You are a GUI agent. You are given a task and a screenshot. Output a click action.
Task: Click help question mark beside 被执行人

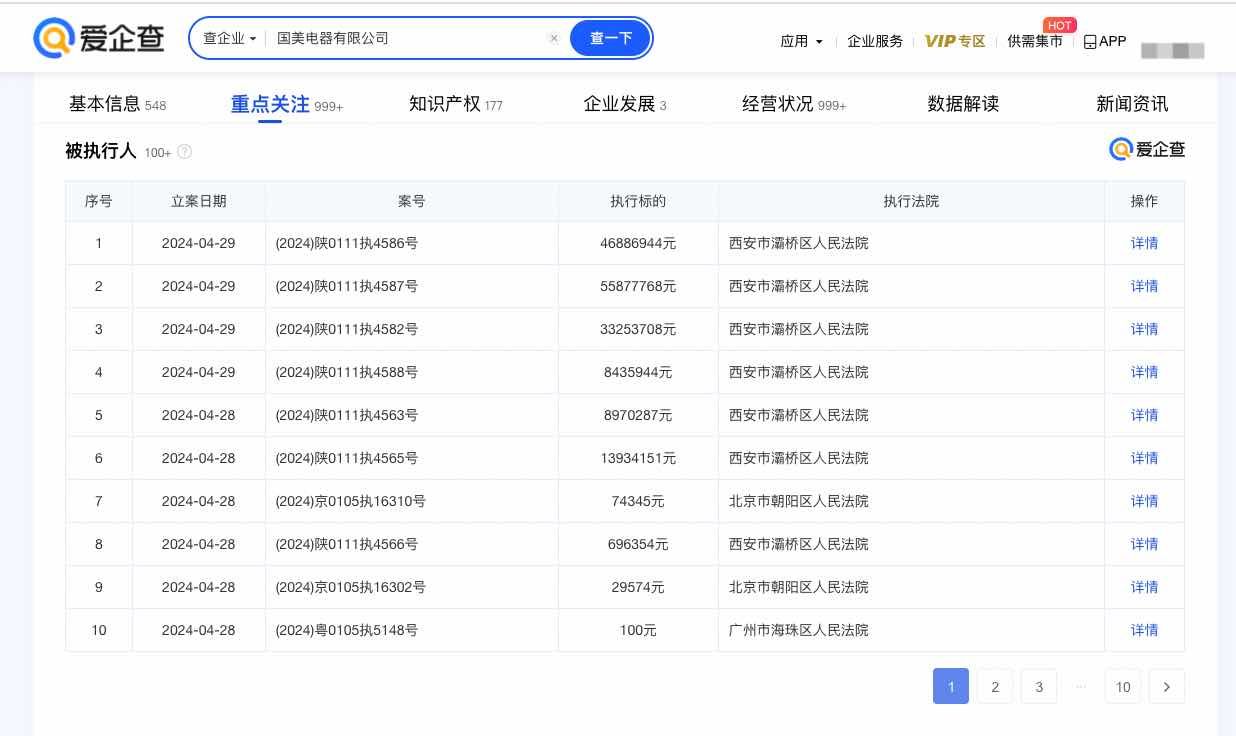[x=184, y=152]
